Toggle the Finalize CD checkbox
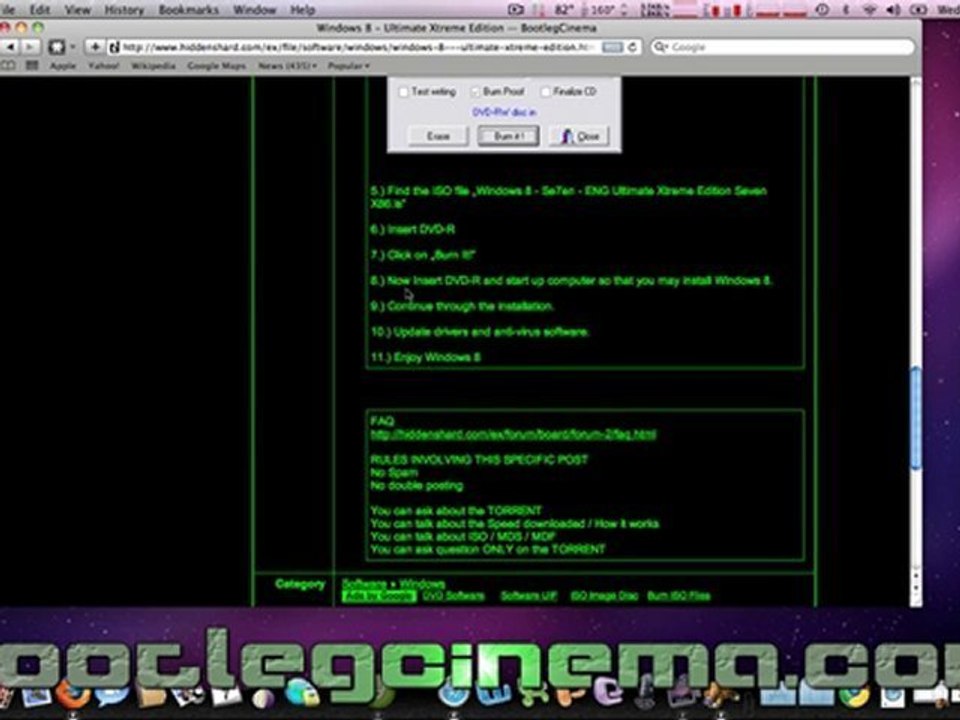This screenshot has height=720, width=960. click(546, 92)
